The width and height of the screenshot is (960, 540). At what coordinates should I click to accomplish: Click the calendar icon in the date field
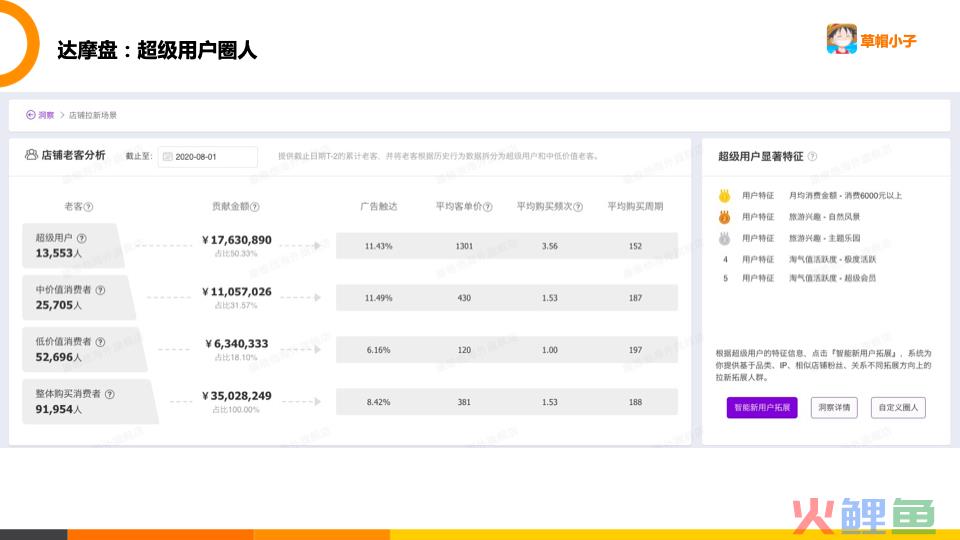click(x=167, y=157)
